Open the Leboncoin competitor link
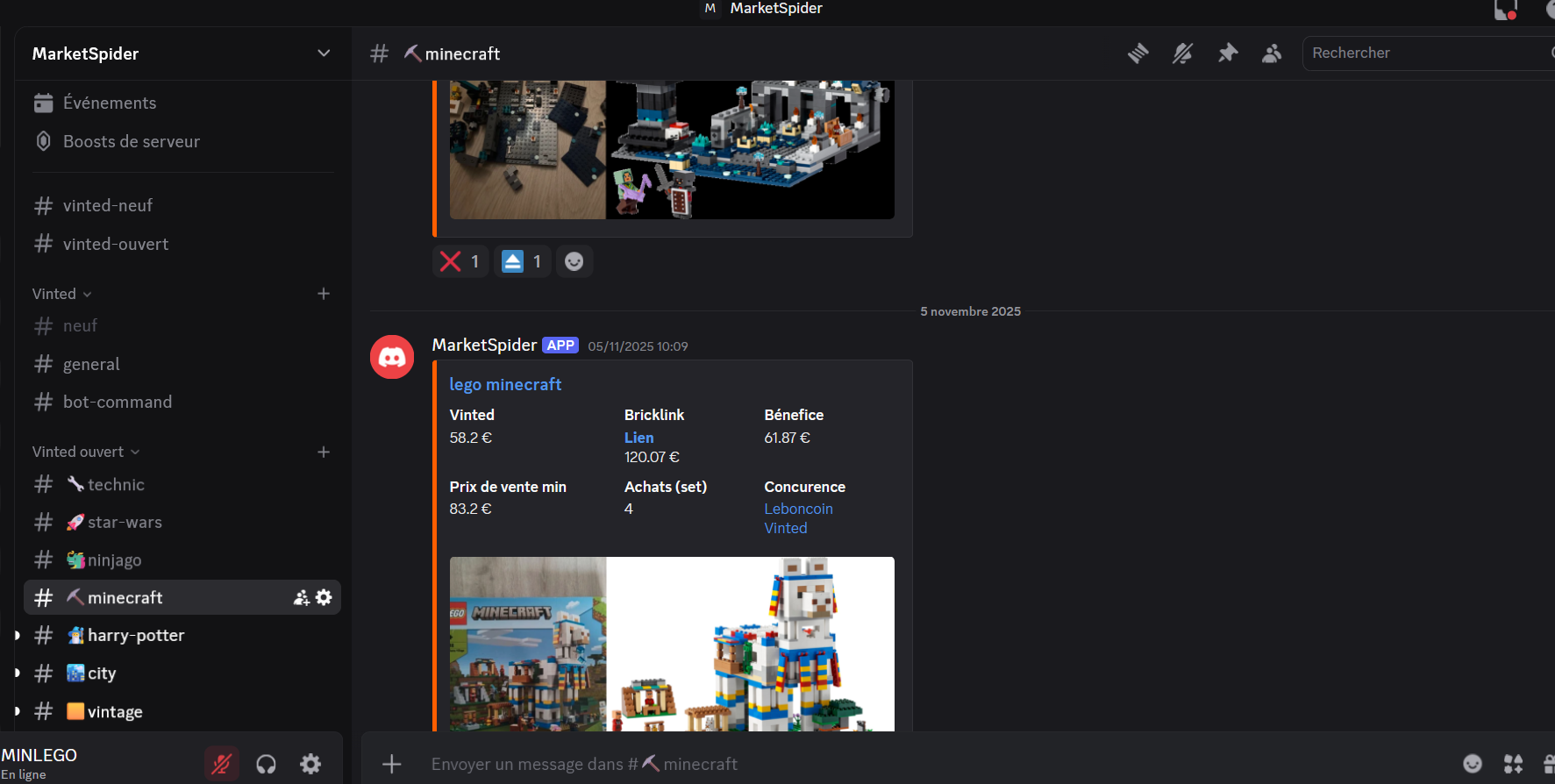Viewport: 1555px width, 784px height. [x=798, y=509]
